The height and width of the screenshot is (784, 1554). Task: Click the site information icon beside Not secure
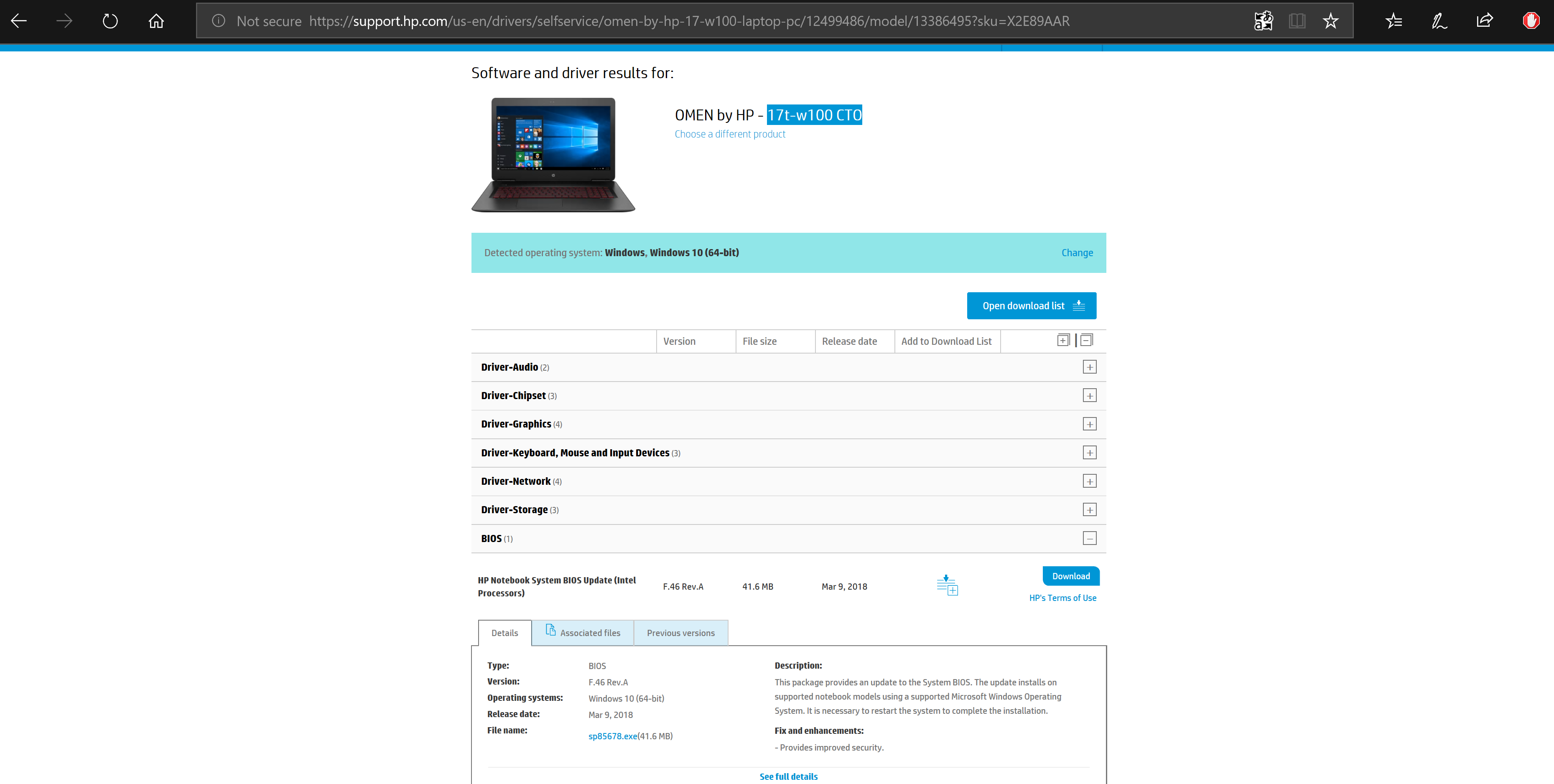click(218, 21)
